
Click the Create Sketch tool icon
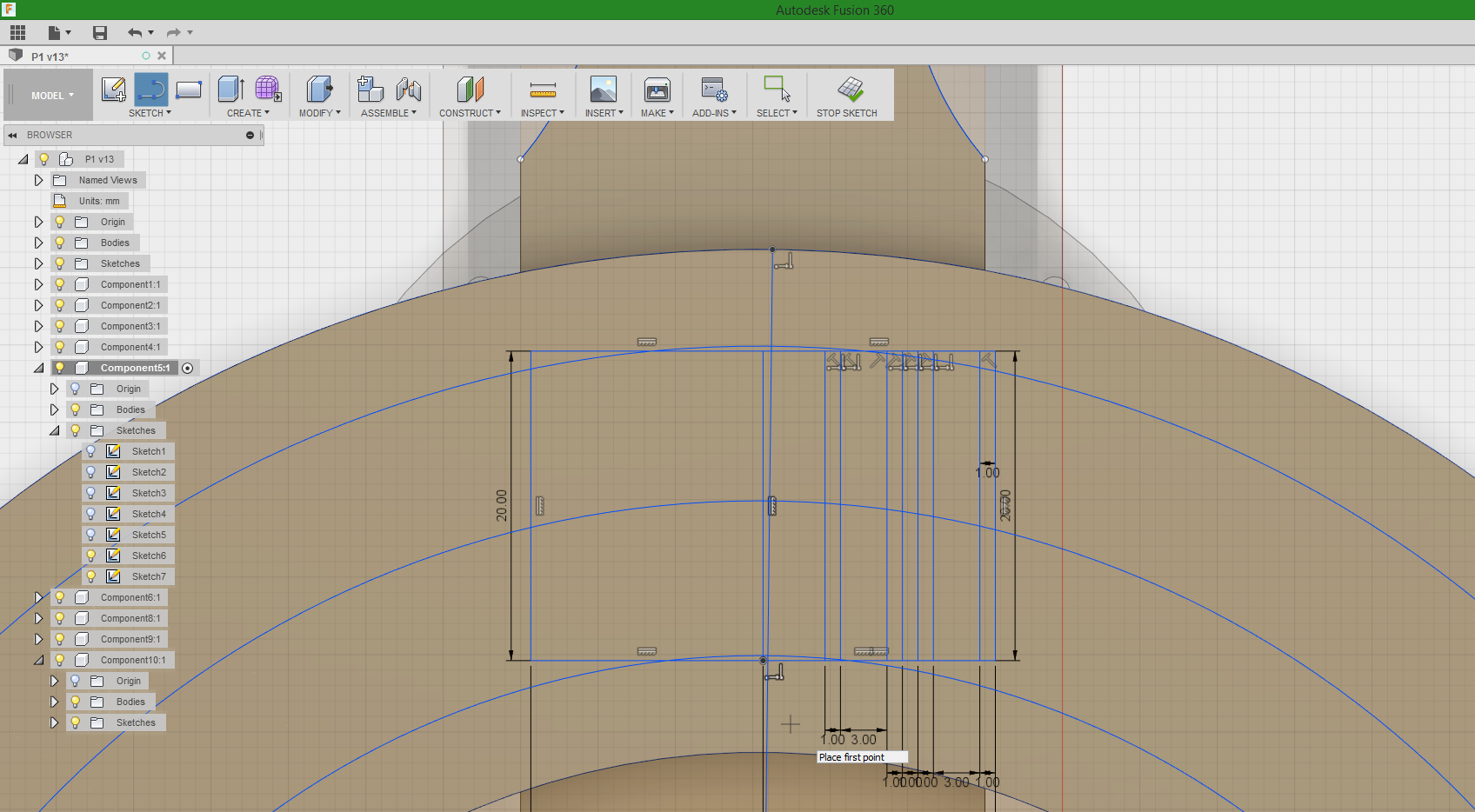[113, 89]
